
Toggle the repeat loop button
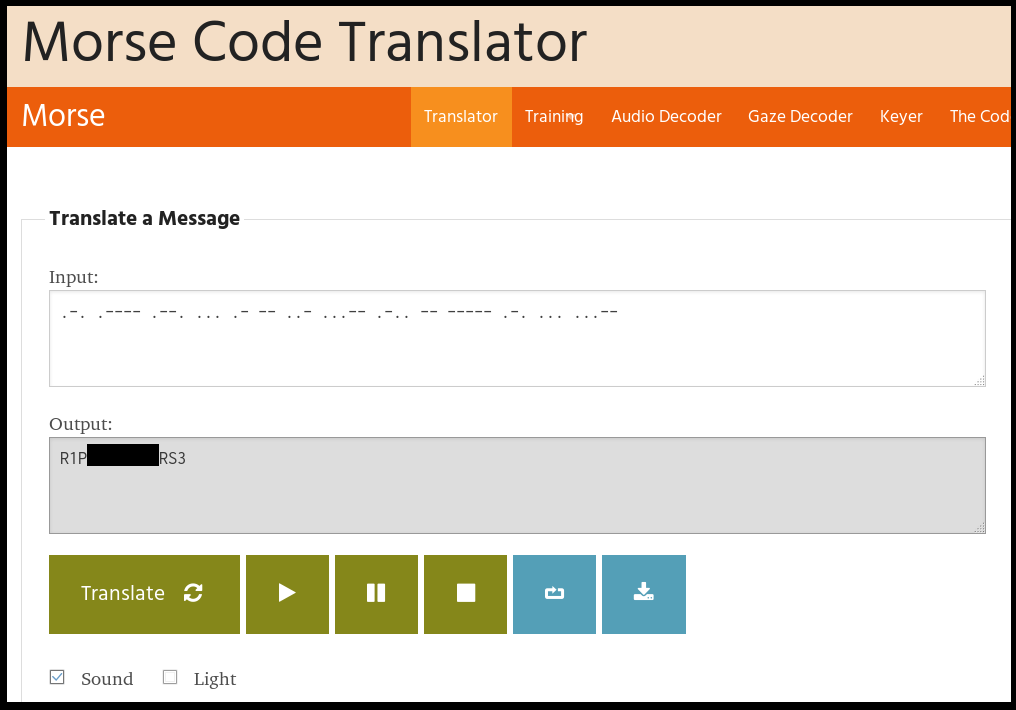[554, 594]
